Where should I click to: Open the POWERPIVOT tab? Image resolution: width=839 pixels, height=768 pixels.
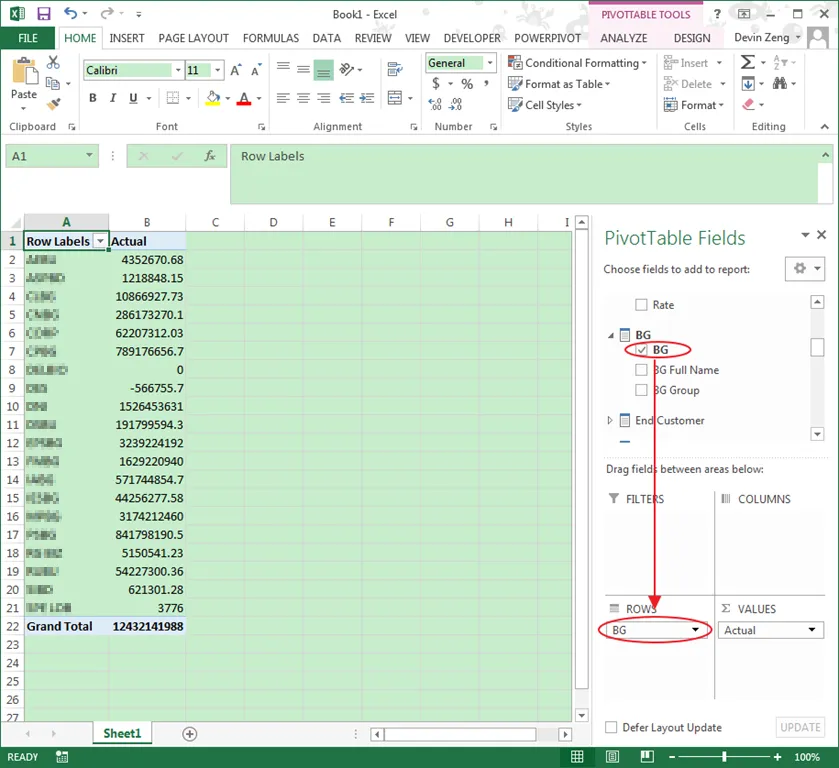click(547, 38)
